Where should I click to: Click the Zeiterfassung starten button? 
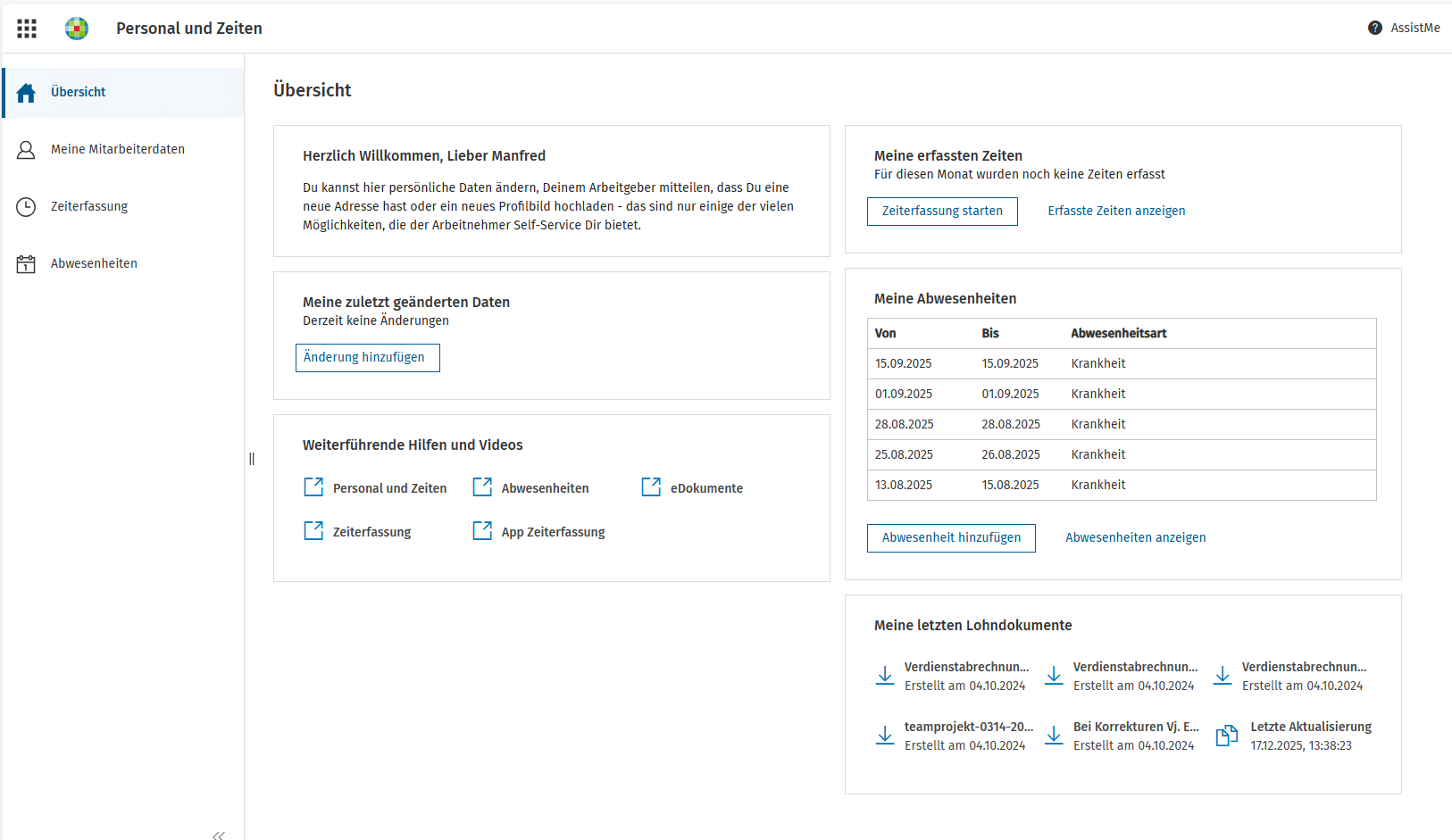pyautogui.click(x=942, y=212)
